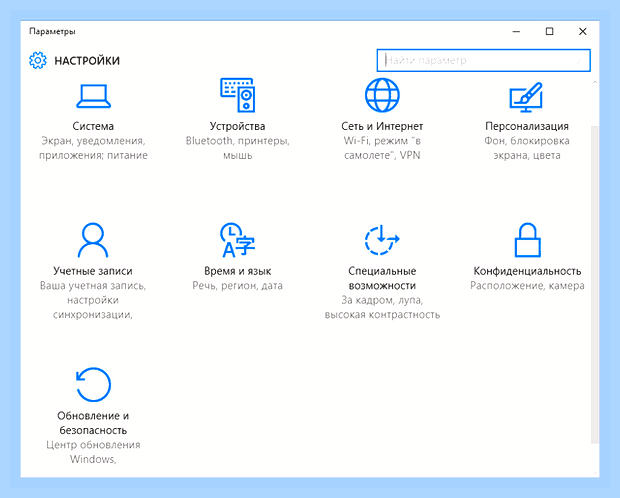Click description 'Расположение, камера'
620x498 pixels.
(527, 286)
